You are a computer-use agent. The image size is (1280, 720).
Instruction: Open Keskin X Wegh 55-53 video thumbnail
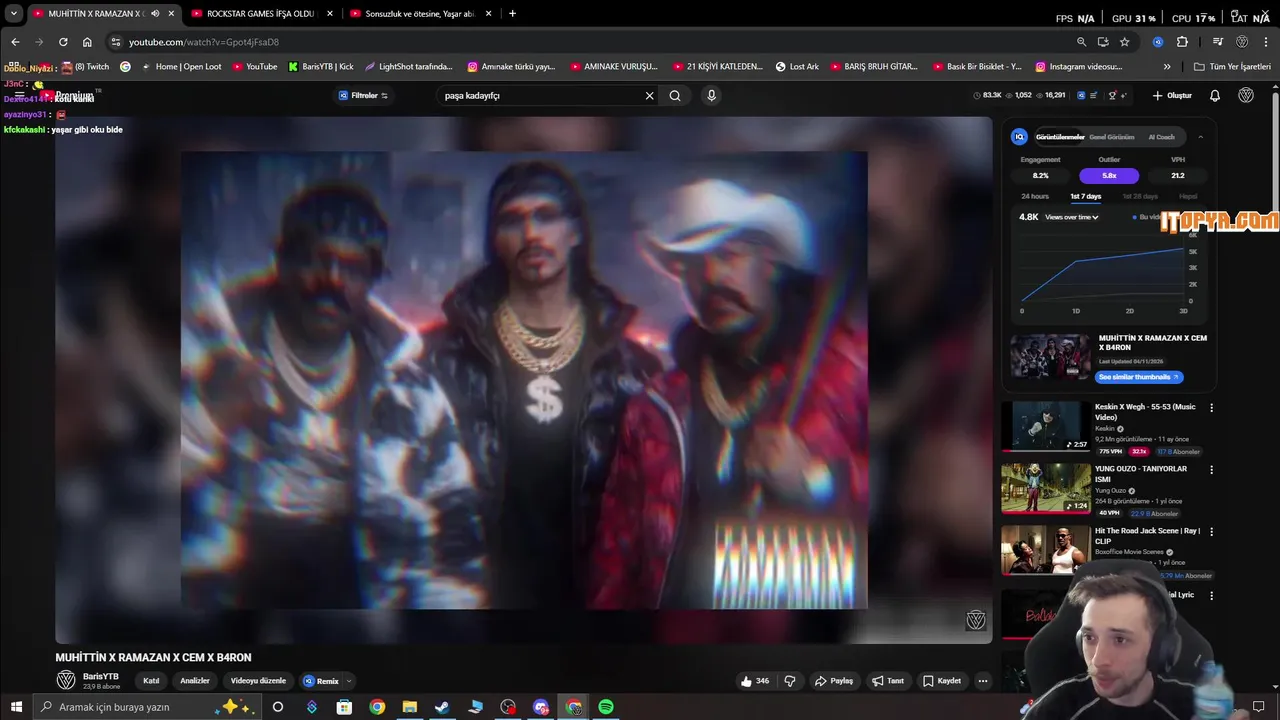pyautogui.click(x=1046, y=427)
